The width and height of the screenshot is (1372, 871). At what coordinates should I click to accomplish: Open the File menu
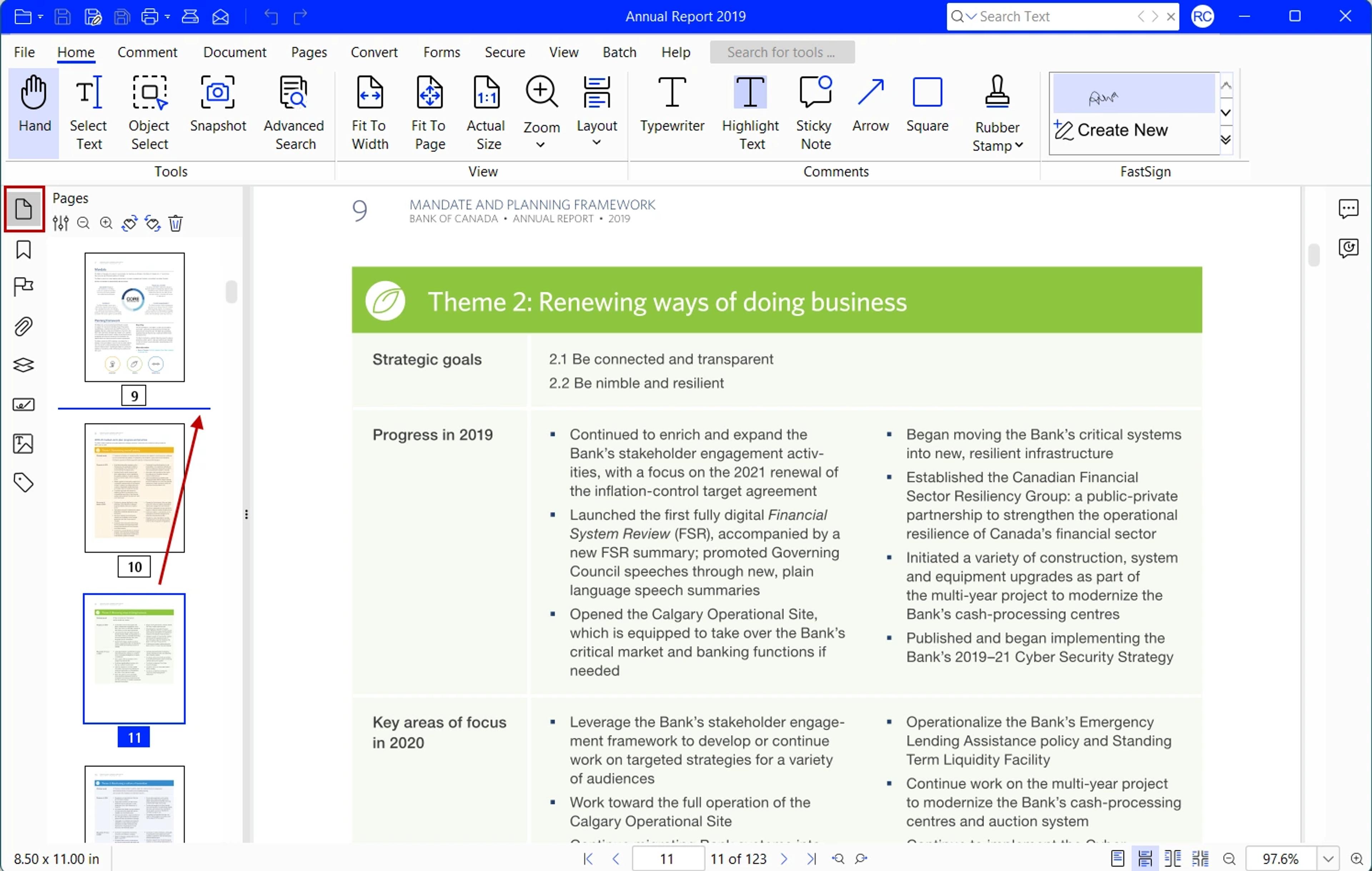[x=24, y=52]
